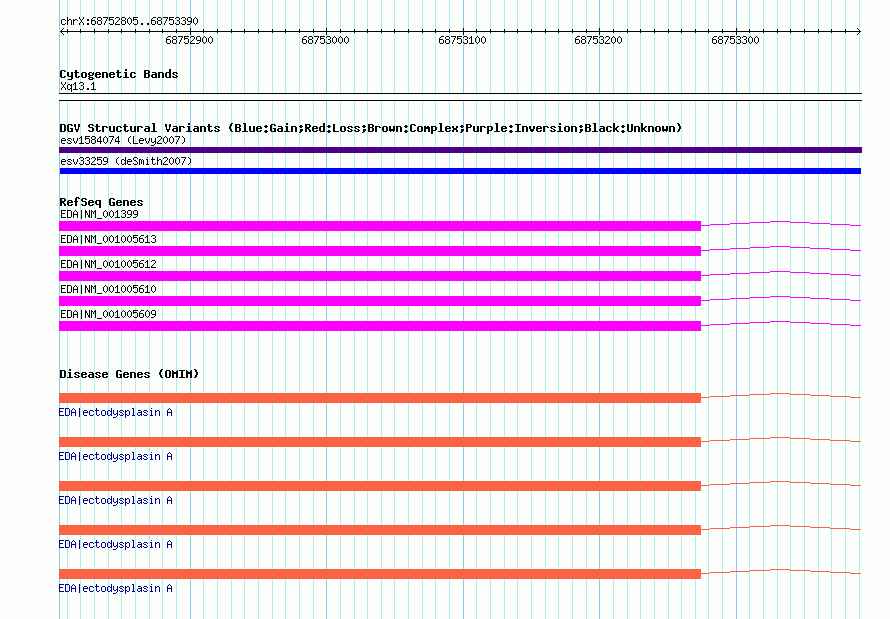Click the Xq13.1 band label
The height and width of the screenshot is (619, 890).
(78, 86)
